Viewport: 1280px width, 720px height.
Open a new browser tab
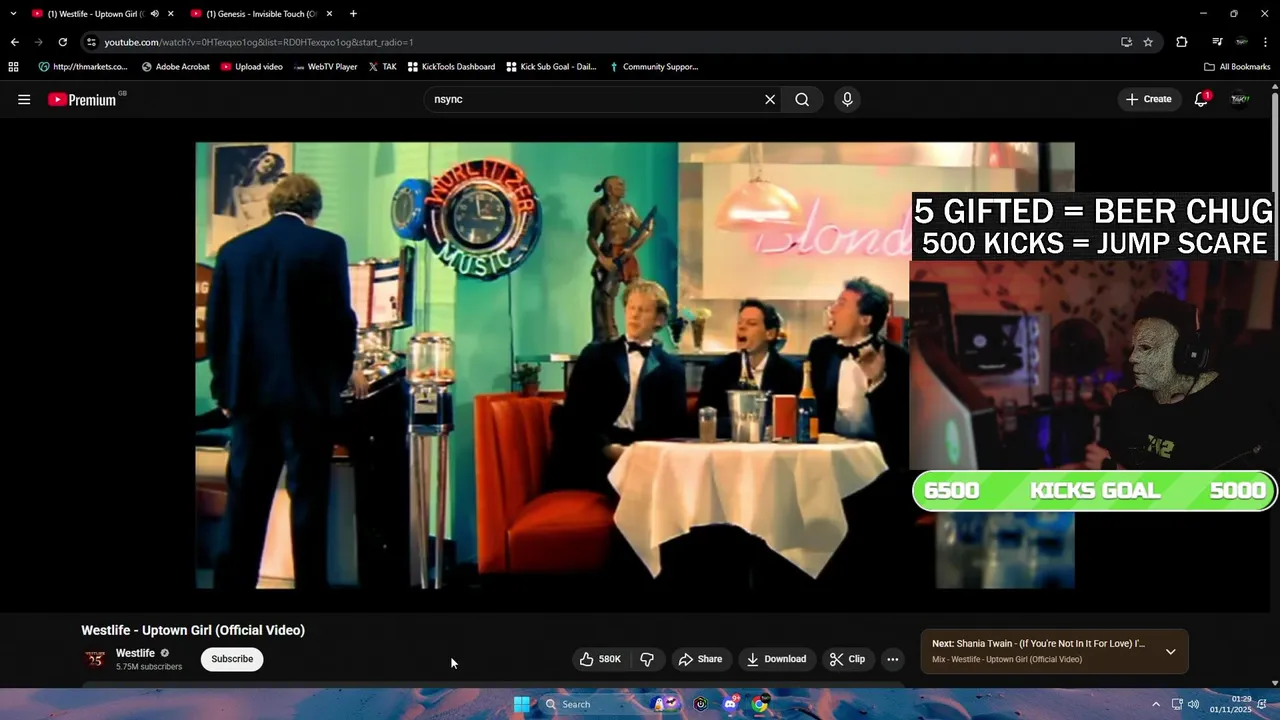pos(353,14)
